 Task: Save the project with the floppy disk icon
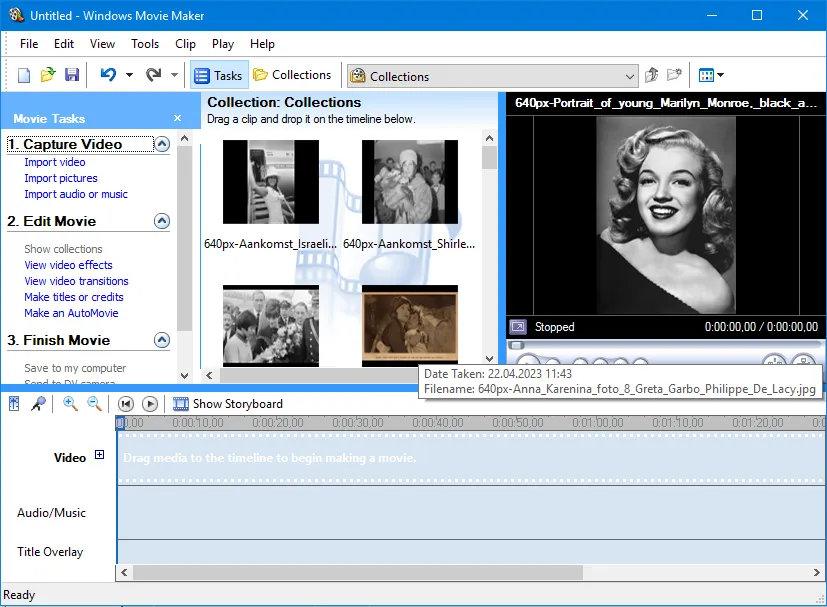pos(72,75)
